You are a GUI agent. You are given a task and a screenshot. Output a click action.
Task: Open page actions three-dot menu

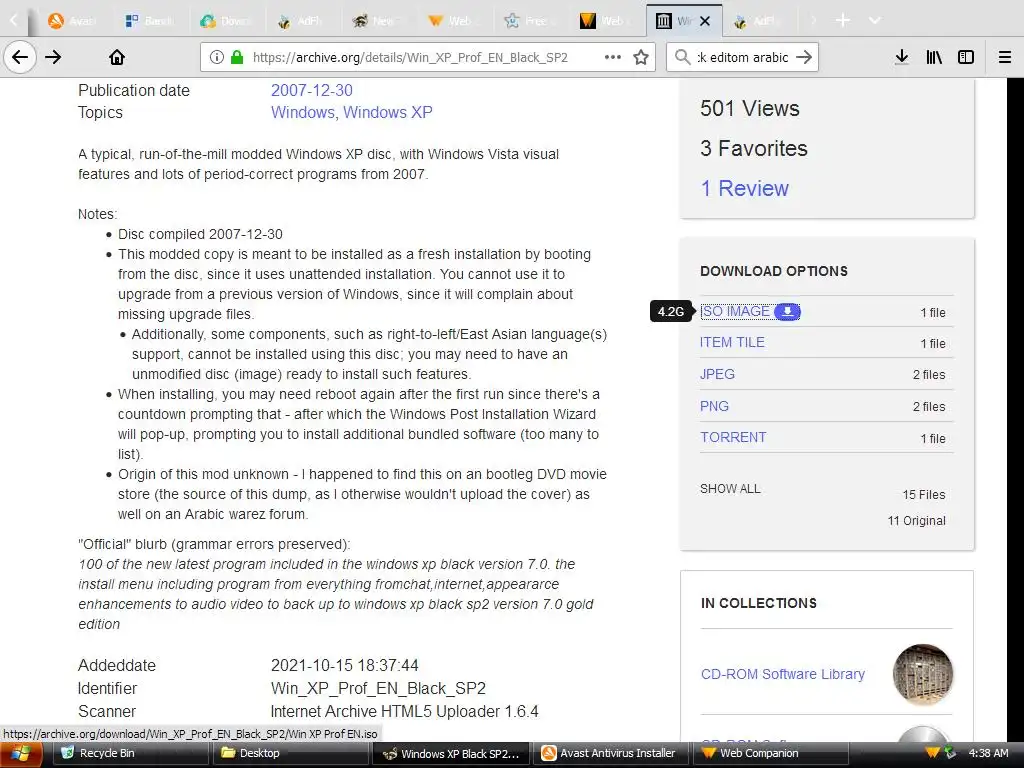tap(613, 57)
